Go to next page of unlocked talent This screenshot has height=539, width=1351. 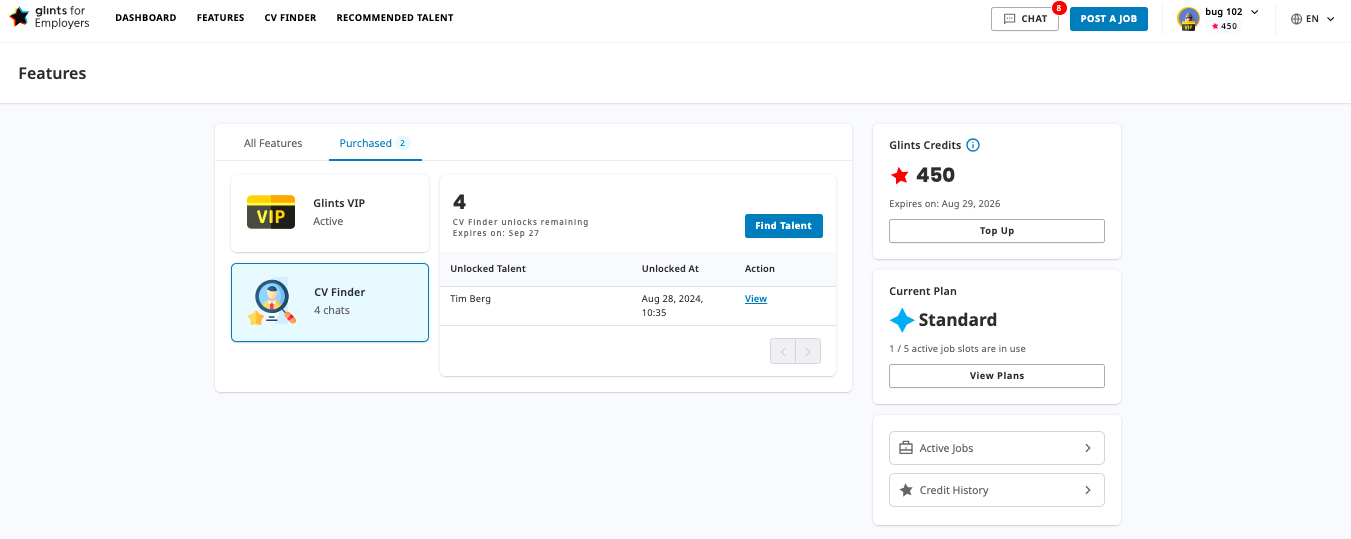[808, 351]
